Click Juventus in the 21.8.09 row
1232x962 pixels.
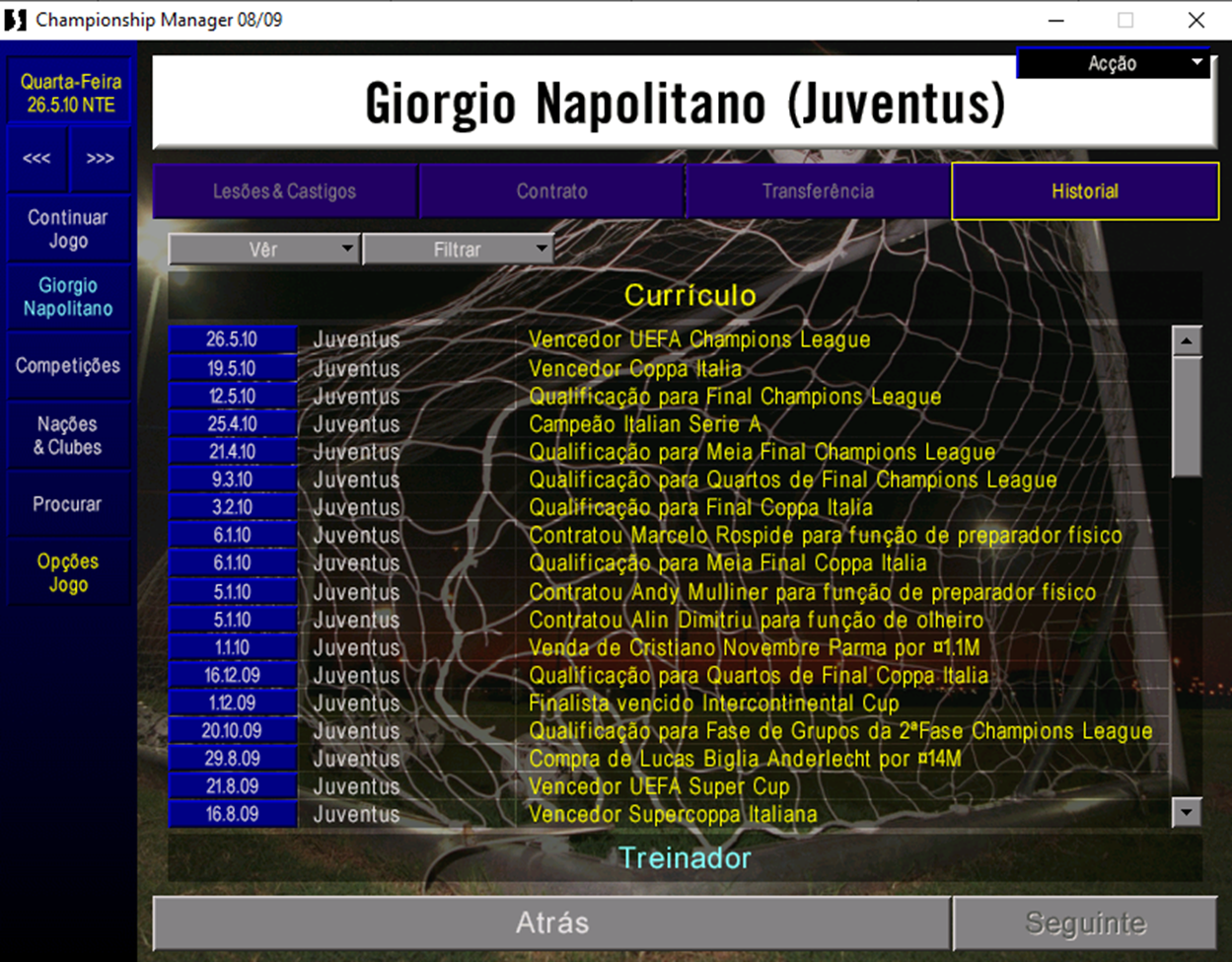(x=356, y=785)
